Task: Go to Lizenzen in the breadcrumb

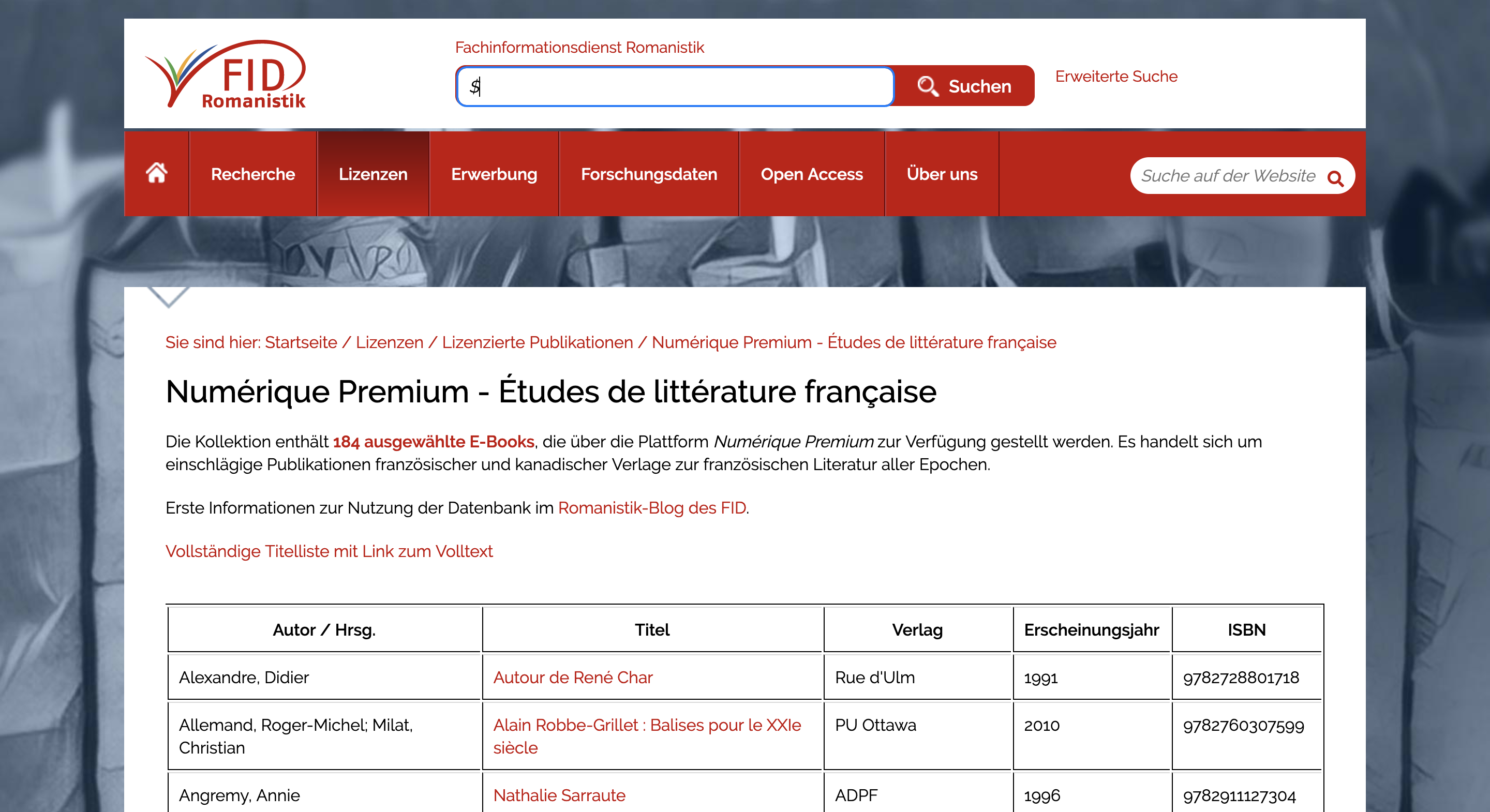Action: point(389,342)
